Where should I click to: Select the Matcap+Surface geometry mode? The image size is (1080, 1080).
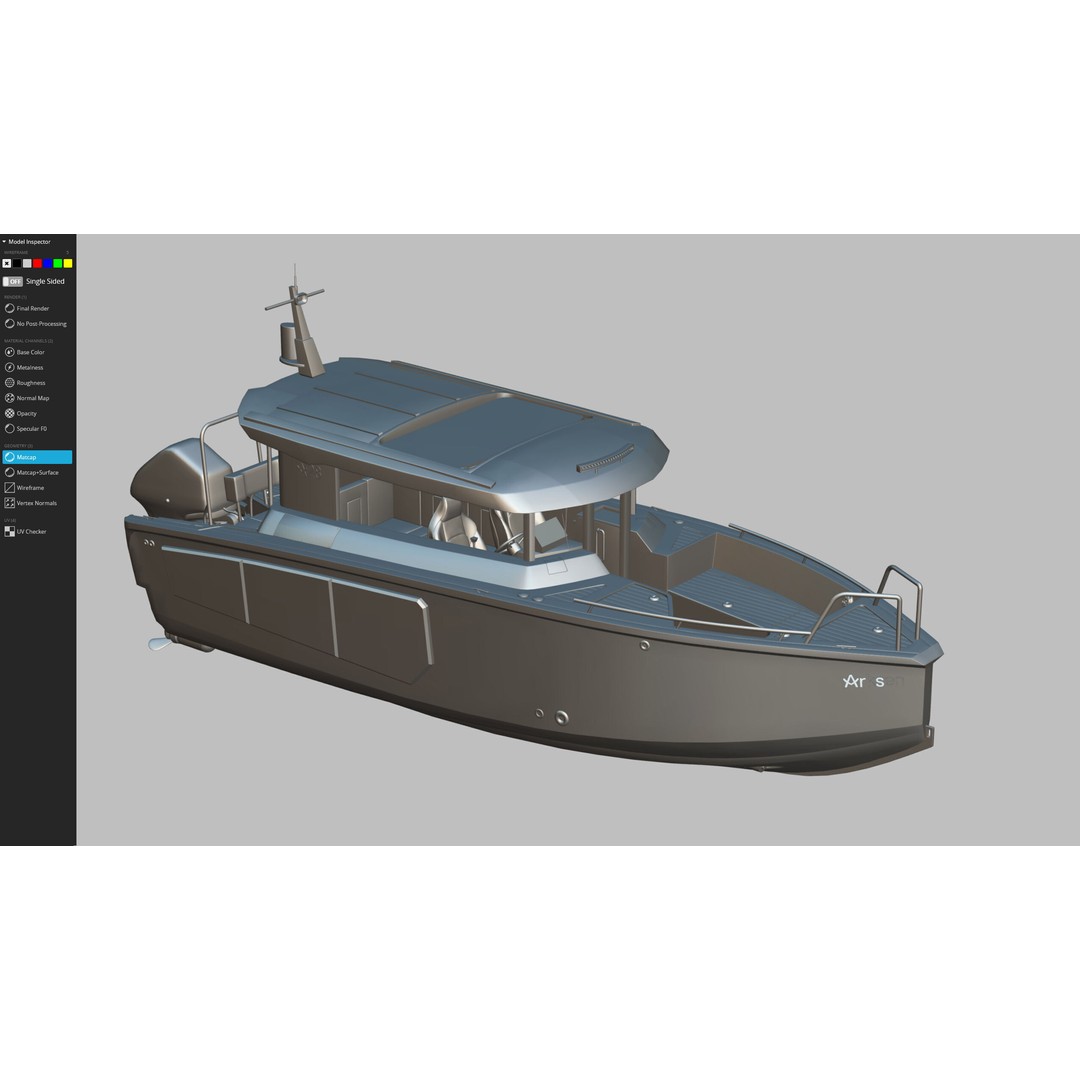click(x=32, y=472)
